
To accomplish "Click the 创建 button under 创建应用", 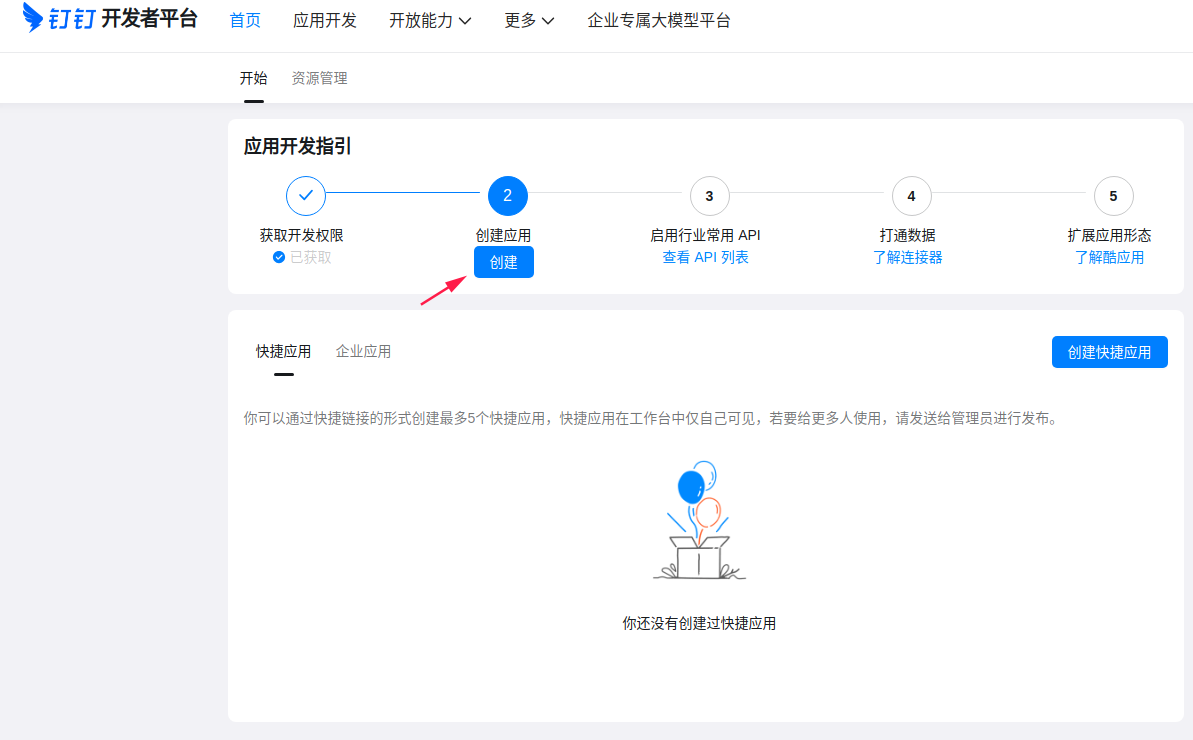I will pos(504,262).
